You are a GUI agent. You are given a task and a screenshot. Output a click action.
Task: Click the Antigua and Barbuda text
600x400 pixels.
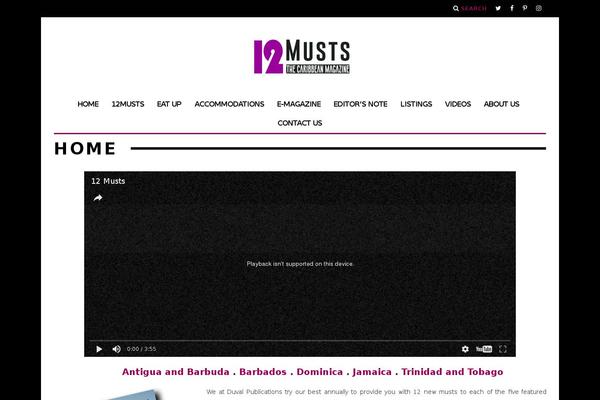pos(176,372)
